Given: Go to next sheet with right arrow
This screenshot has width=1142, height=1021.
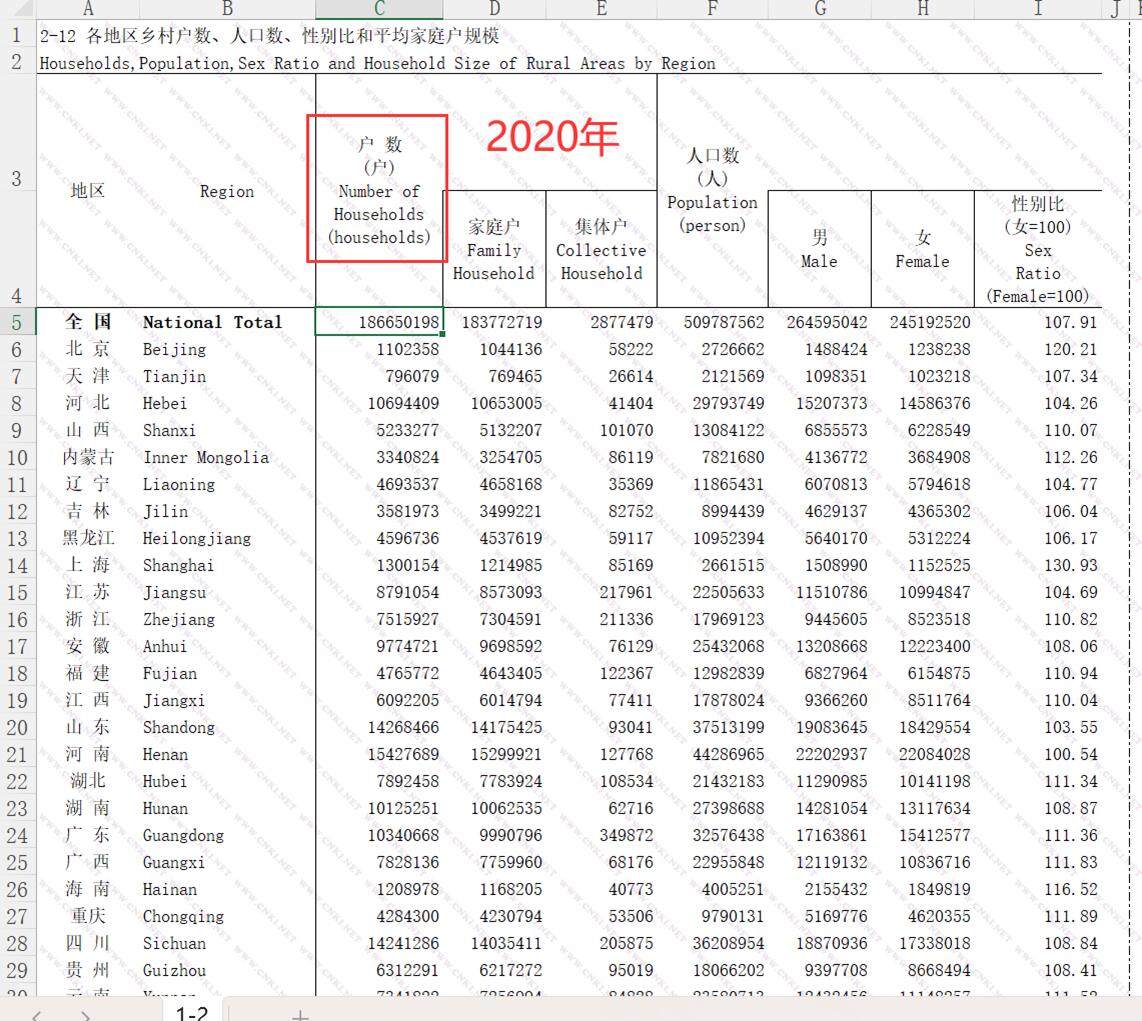Looking at the screenshot, I should click(85, 1015).
